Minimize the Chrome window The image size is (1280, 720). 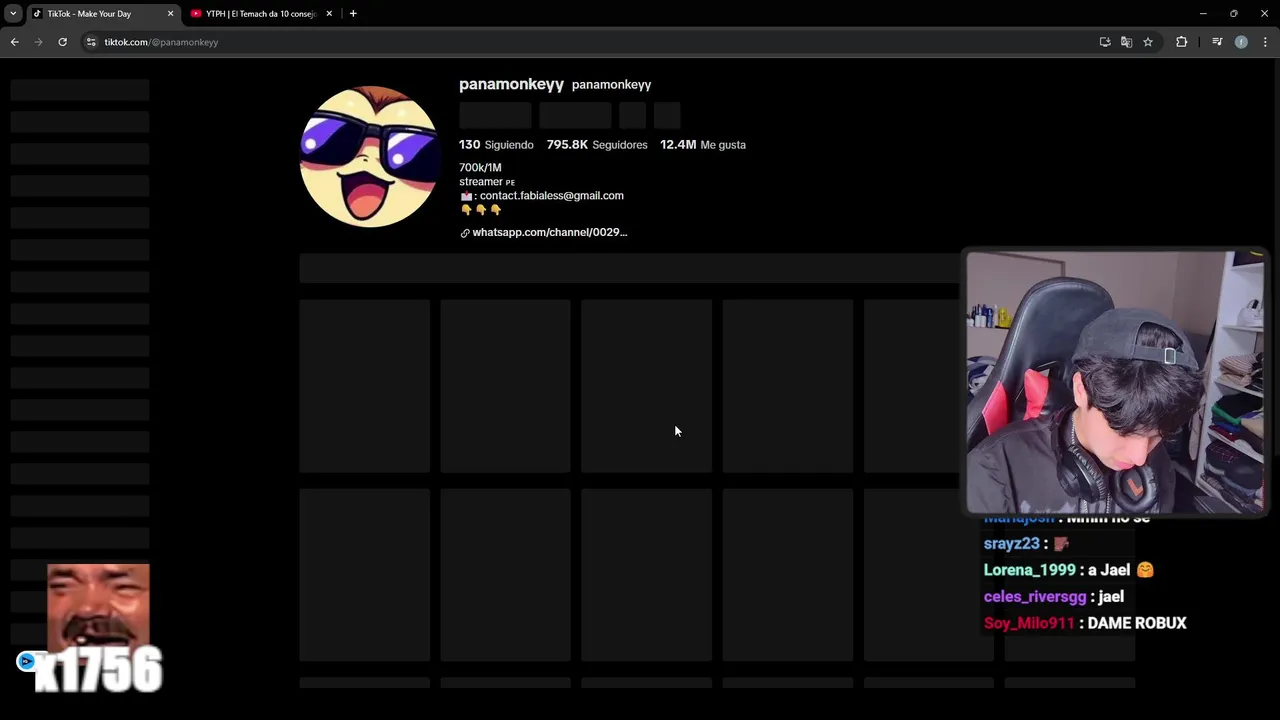[x=1203, y=14]
